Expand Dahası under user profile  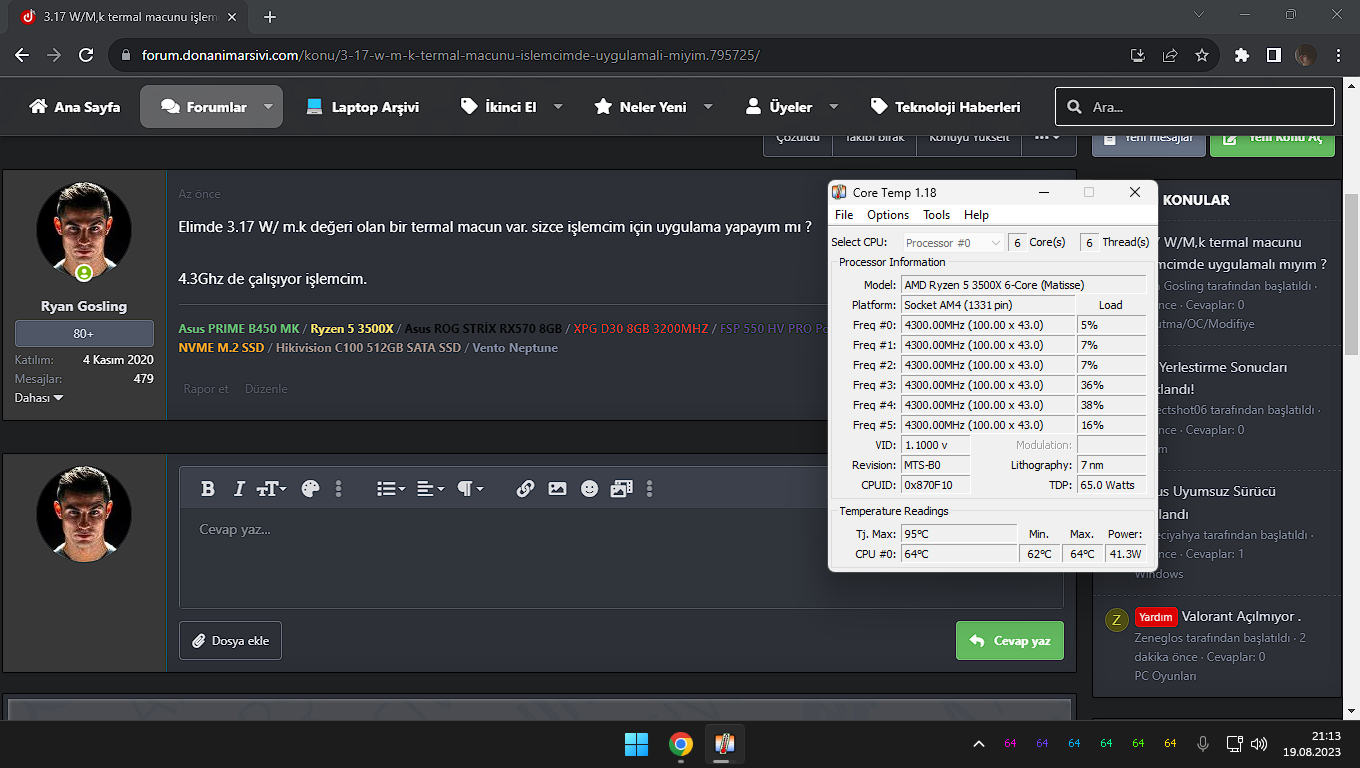point(39,398)
